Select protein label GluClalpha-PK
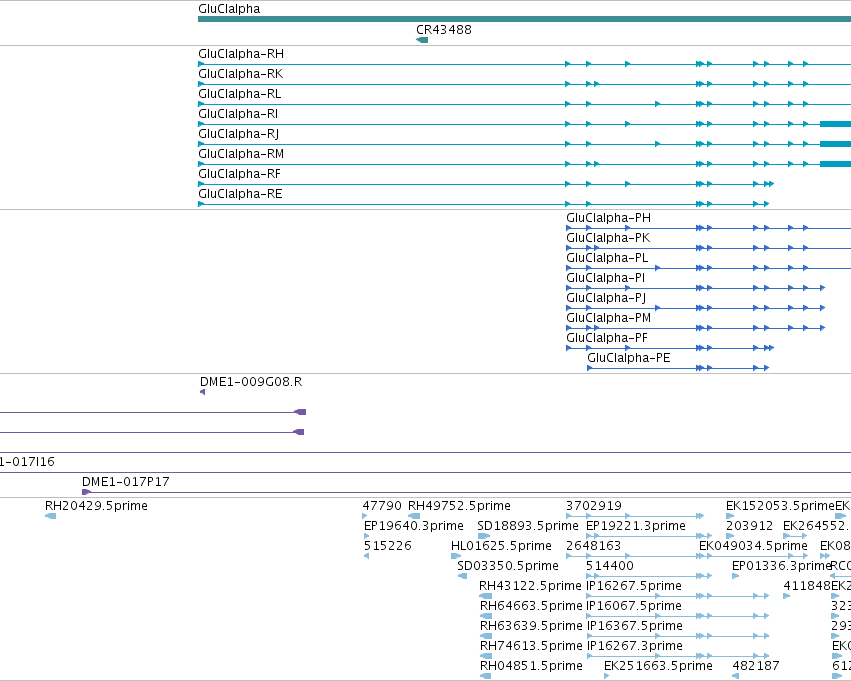The width and height of the screenshot is (851, 681). coord(608,238)
